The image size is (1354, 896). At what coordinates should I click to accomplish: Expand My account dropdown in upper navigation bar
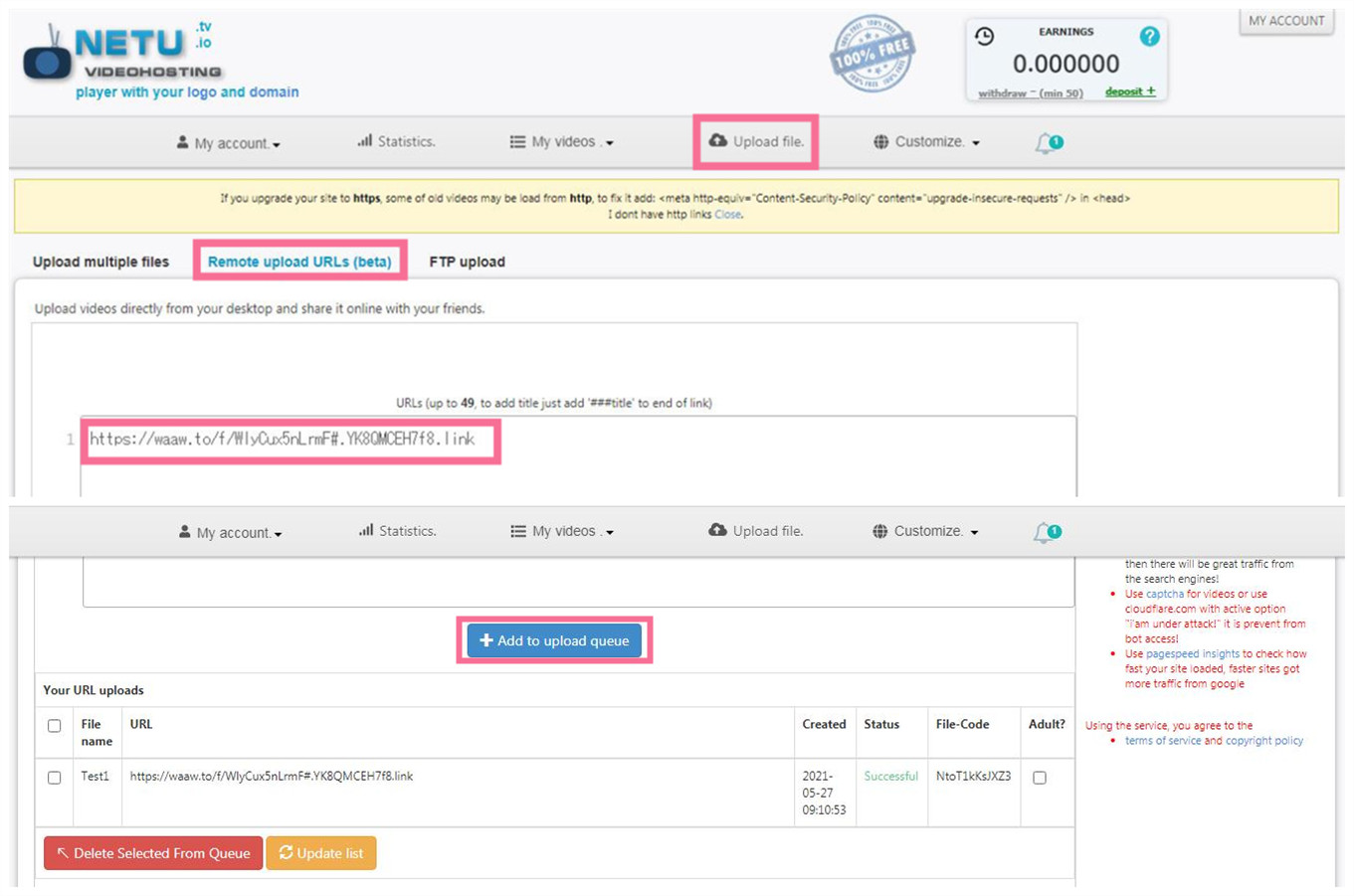click(x=230, y=143)
